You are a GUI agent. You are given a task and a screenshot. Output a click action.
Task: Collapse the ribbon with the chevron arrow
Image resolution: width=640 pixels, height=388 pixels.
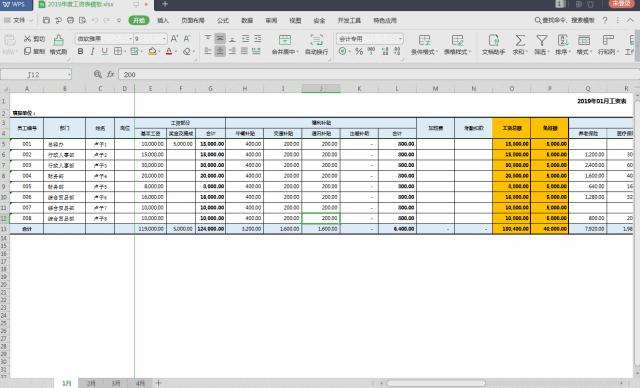click(x=630, y=20)
